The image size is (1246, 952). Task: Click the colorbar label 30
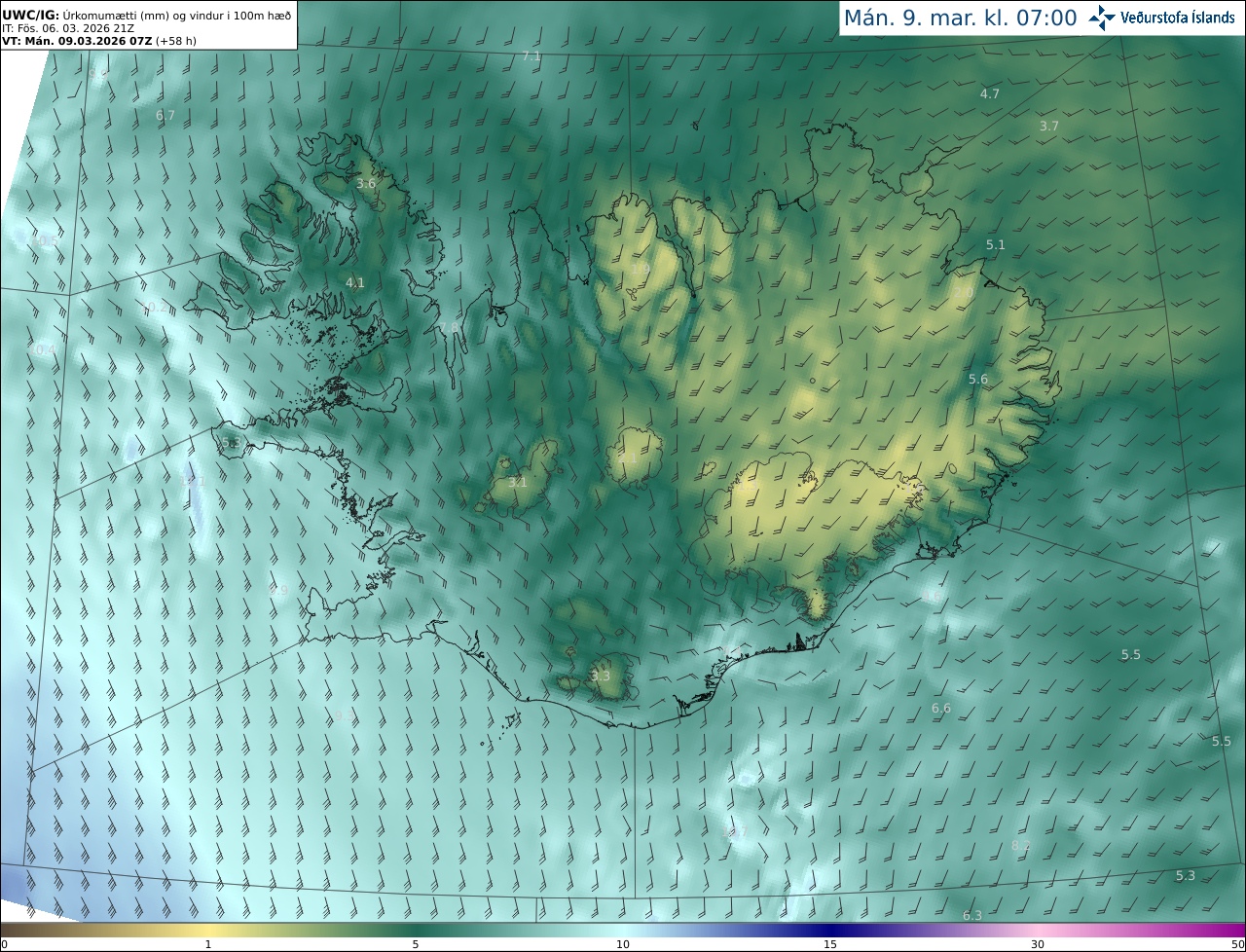pos(1038,944)
